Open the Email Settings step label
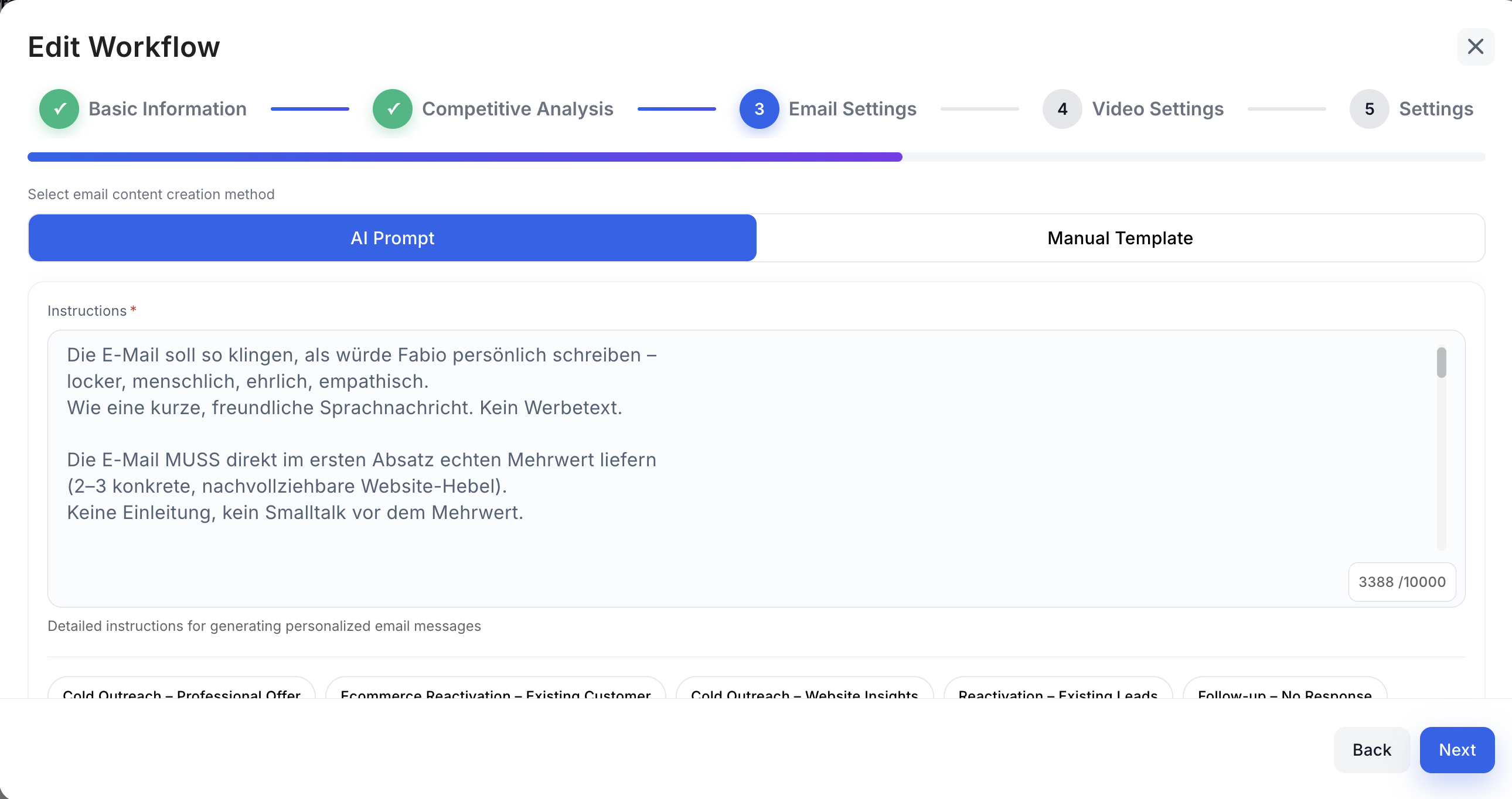Viewport: 1512px width, 799px height. [852, 109]
